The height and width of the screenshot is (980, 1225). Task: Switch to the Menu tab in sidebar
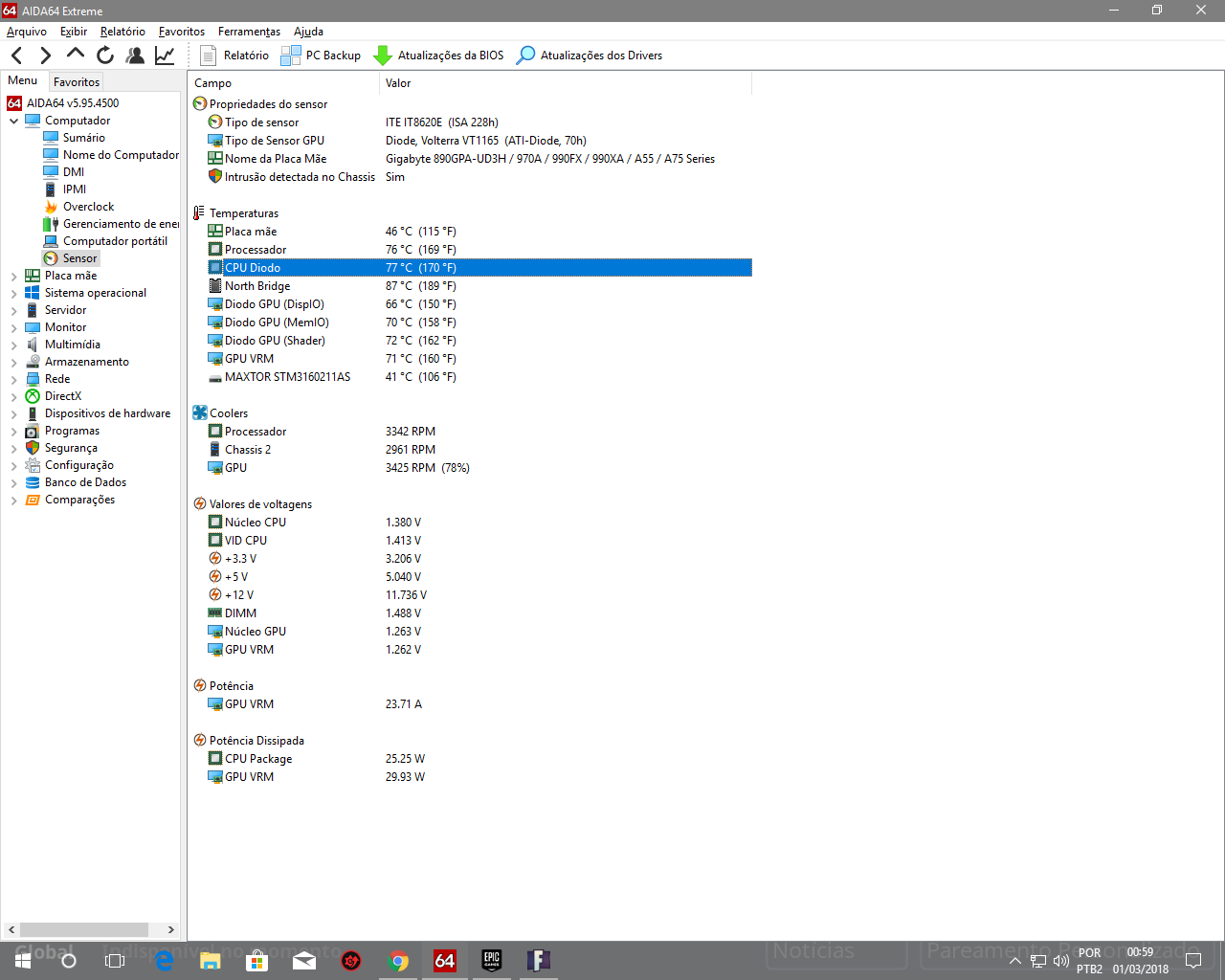coord(23,81)
